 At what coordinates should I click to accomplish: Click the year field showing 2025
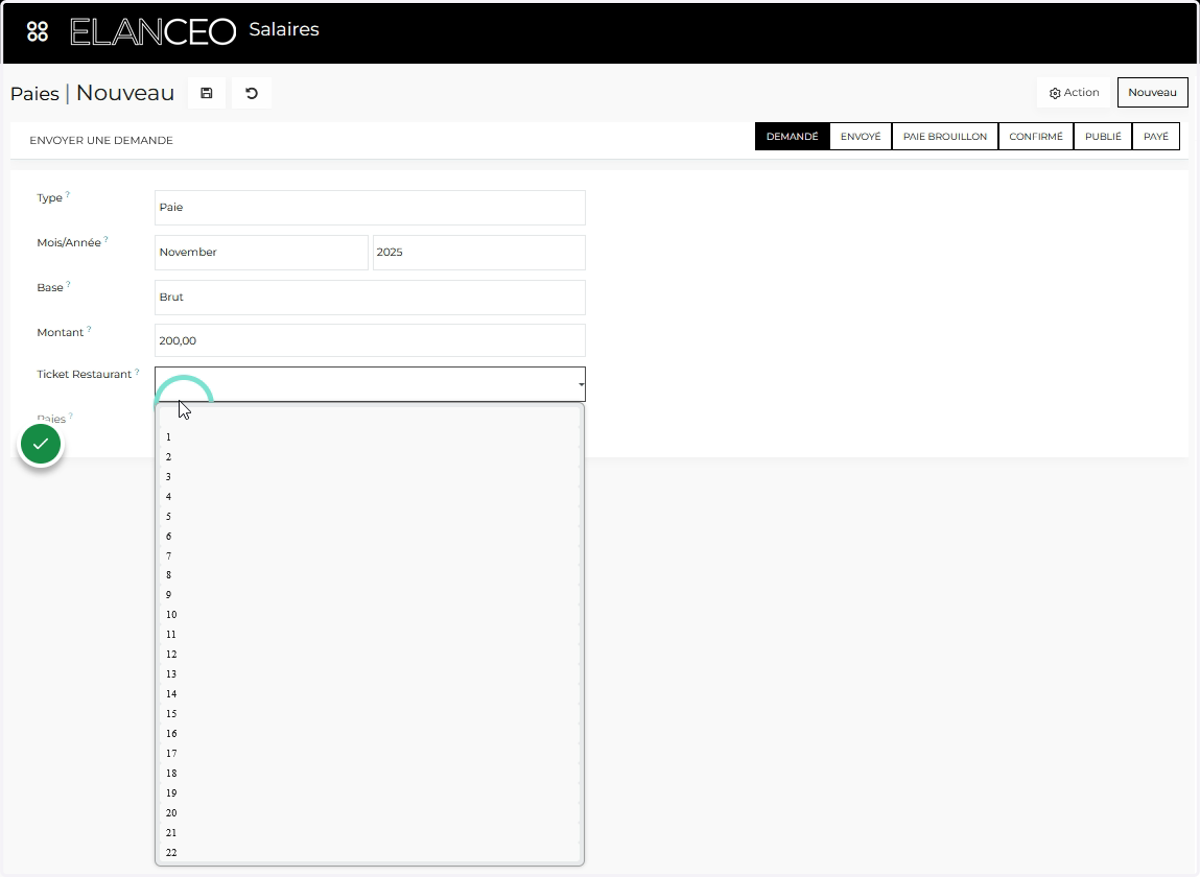coord(479,252)
